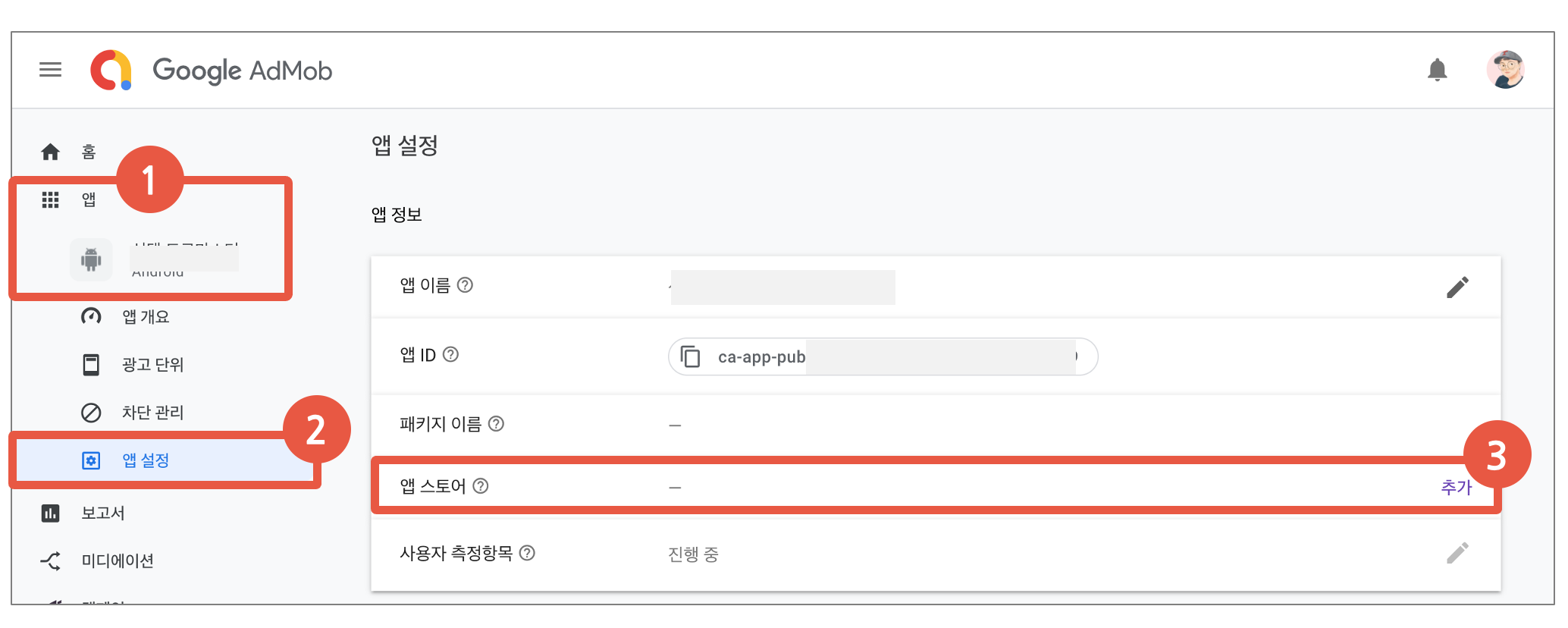Viewport: 1568px width, 628px height.
Task: Open the hamburger navigation menu
Action: tap(50, 70)
